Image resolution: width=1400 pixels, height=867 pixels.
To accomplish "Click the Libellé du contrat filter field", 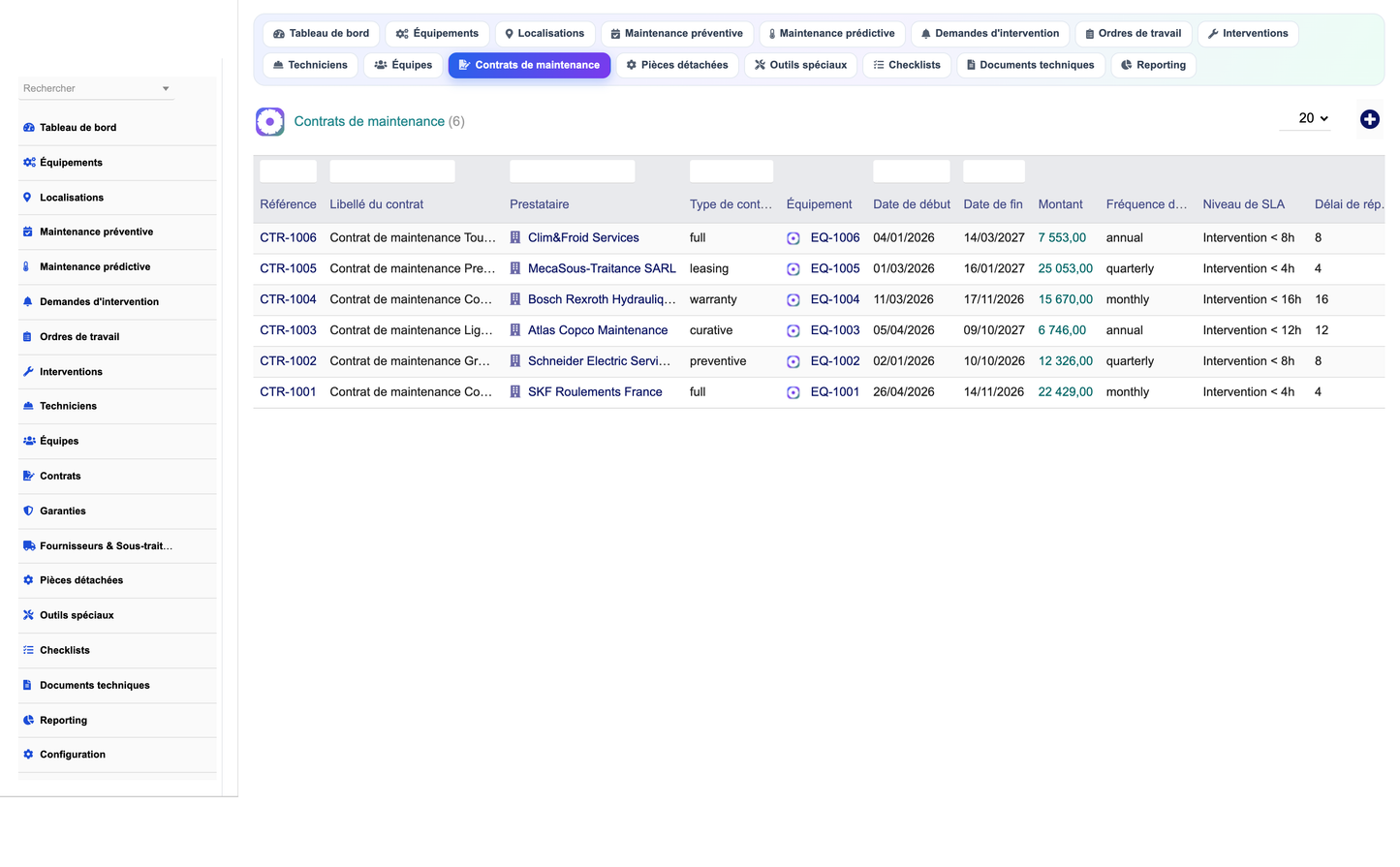I will point(392,171).
